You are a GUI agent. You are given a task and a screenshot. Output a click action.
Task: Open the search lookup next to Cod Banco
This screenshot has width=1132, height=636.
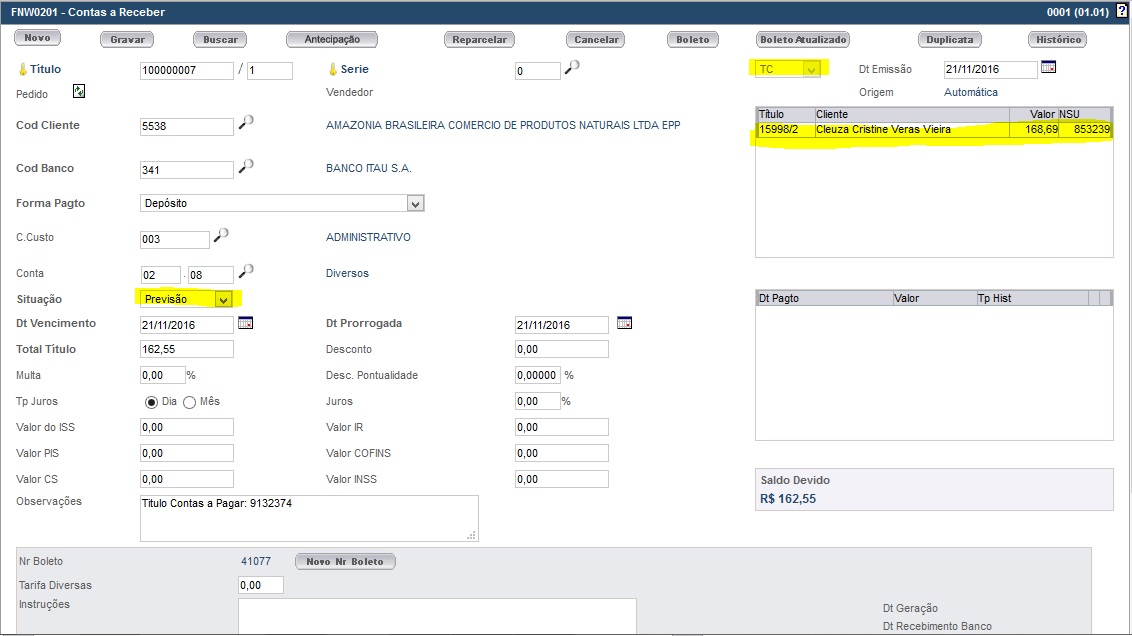coord(246,166)
